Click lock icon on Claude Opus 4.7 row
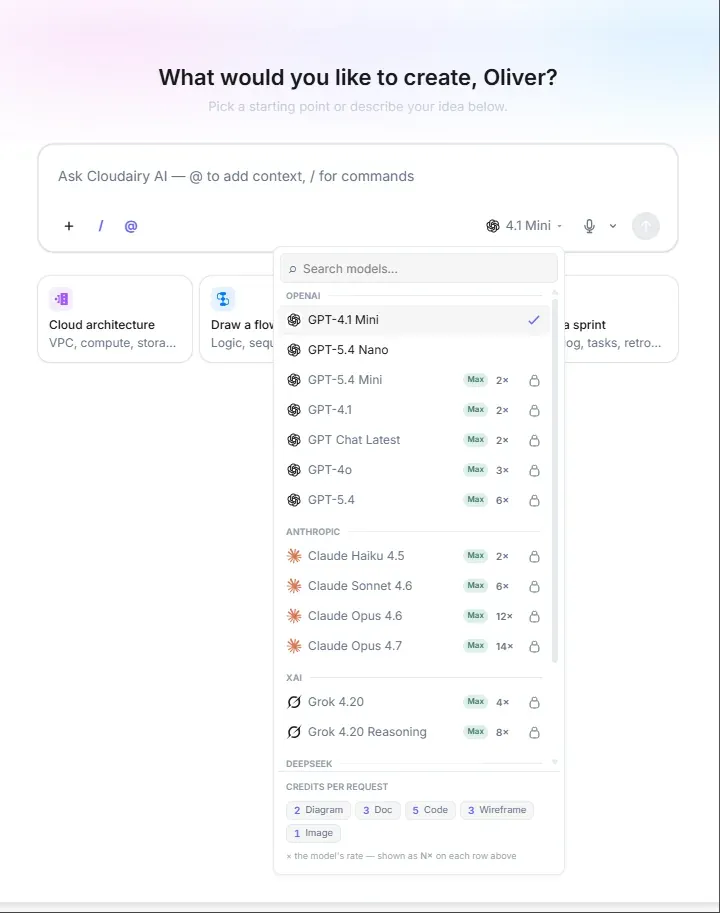The height and width of the screenshot is (913, 720). click(x=534, y=646)
